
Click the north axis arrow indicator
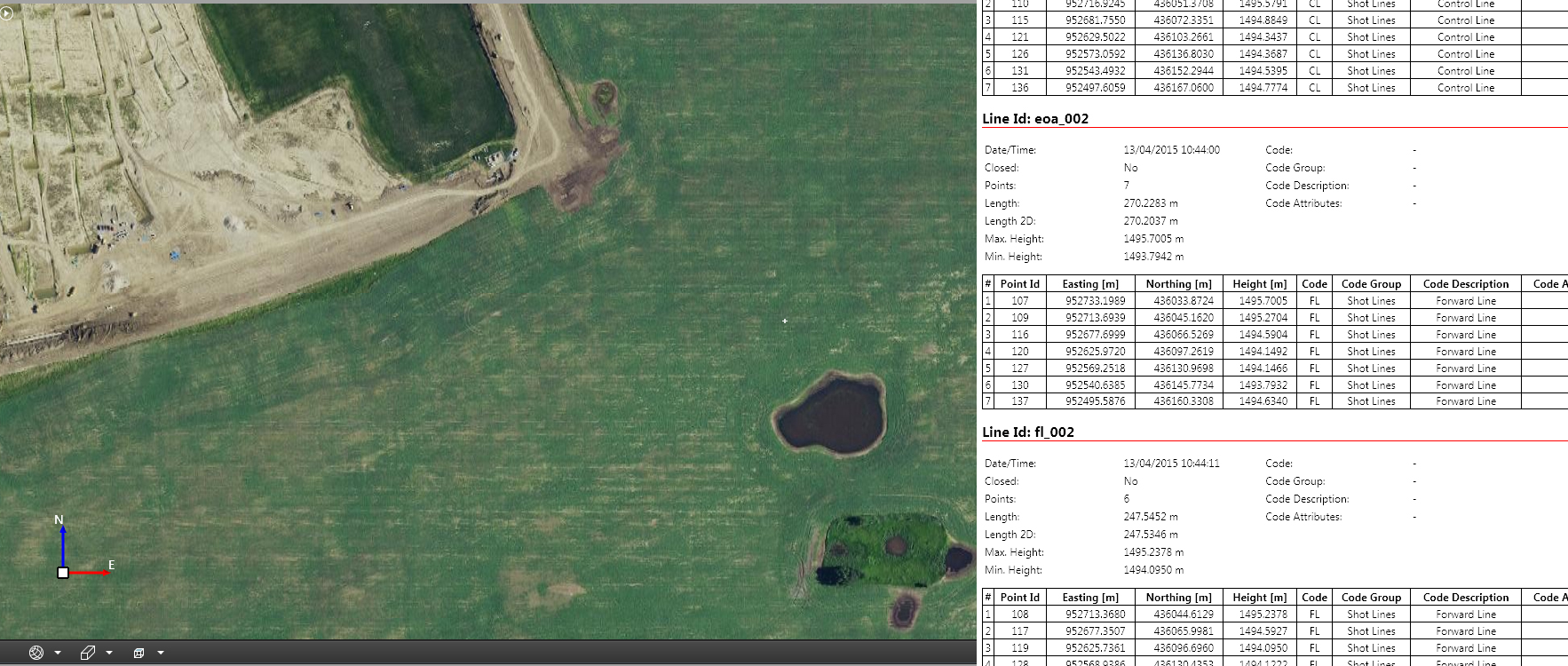pos(62,540)
